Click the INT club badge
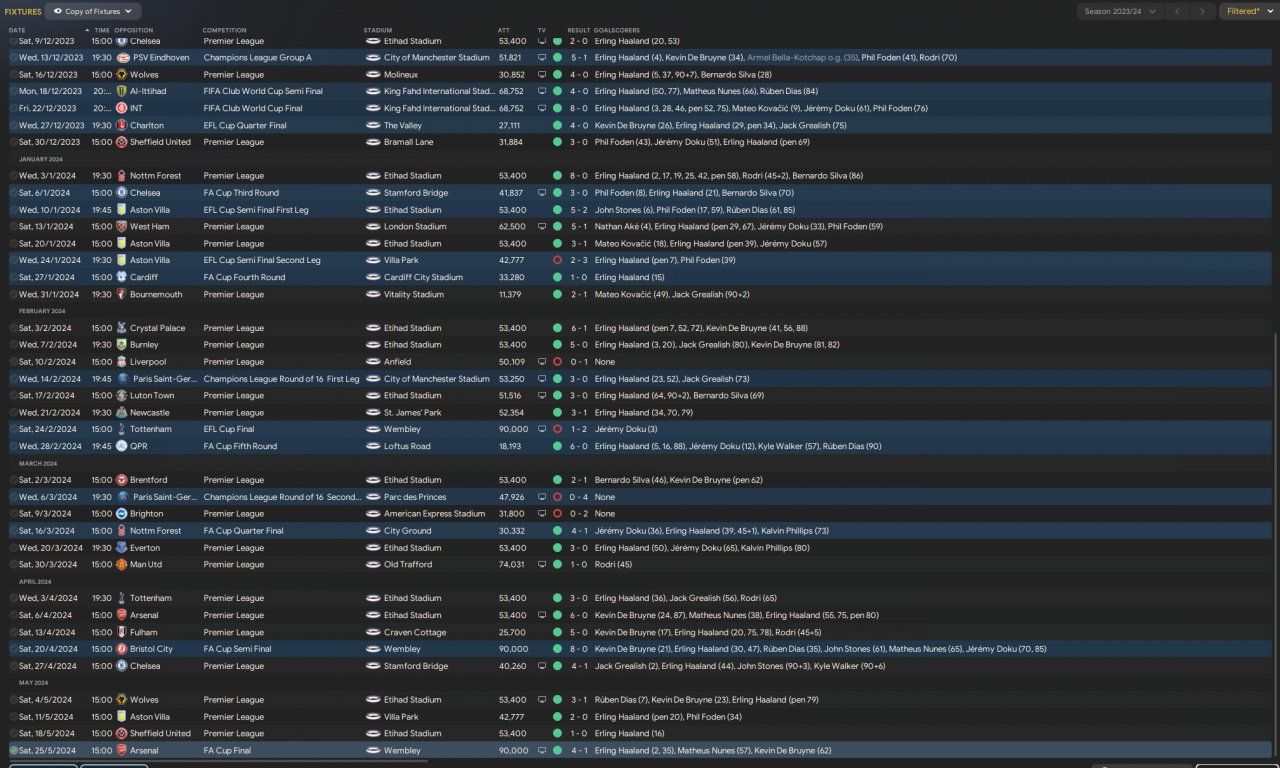 pyautogui.click(x=121, y=108)
